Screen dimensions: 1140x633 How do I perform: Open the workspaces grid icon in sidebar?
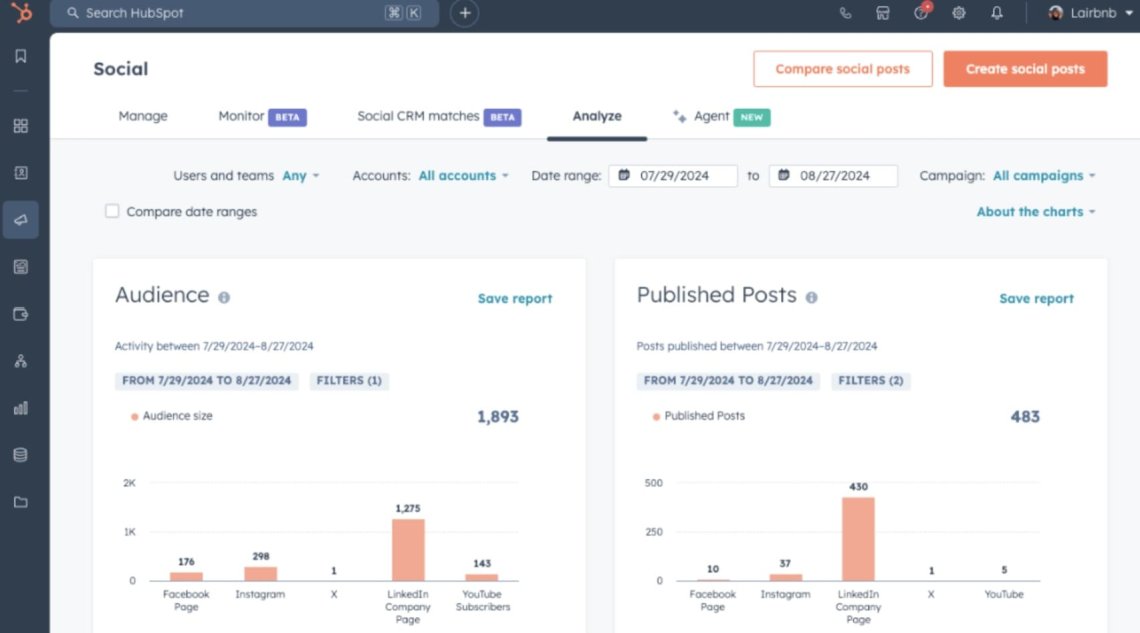coord(20,126)
